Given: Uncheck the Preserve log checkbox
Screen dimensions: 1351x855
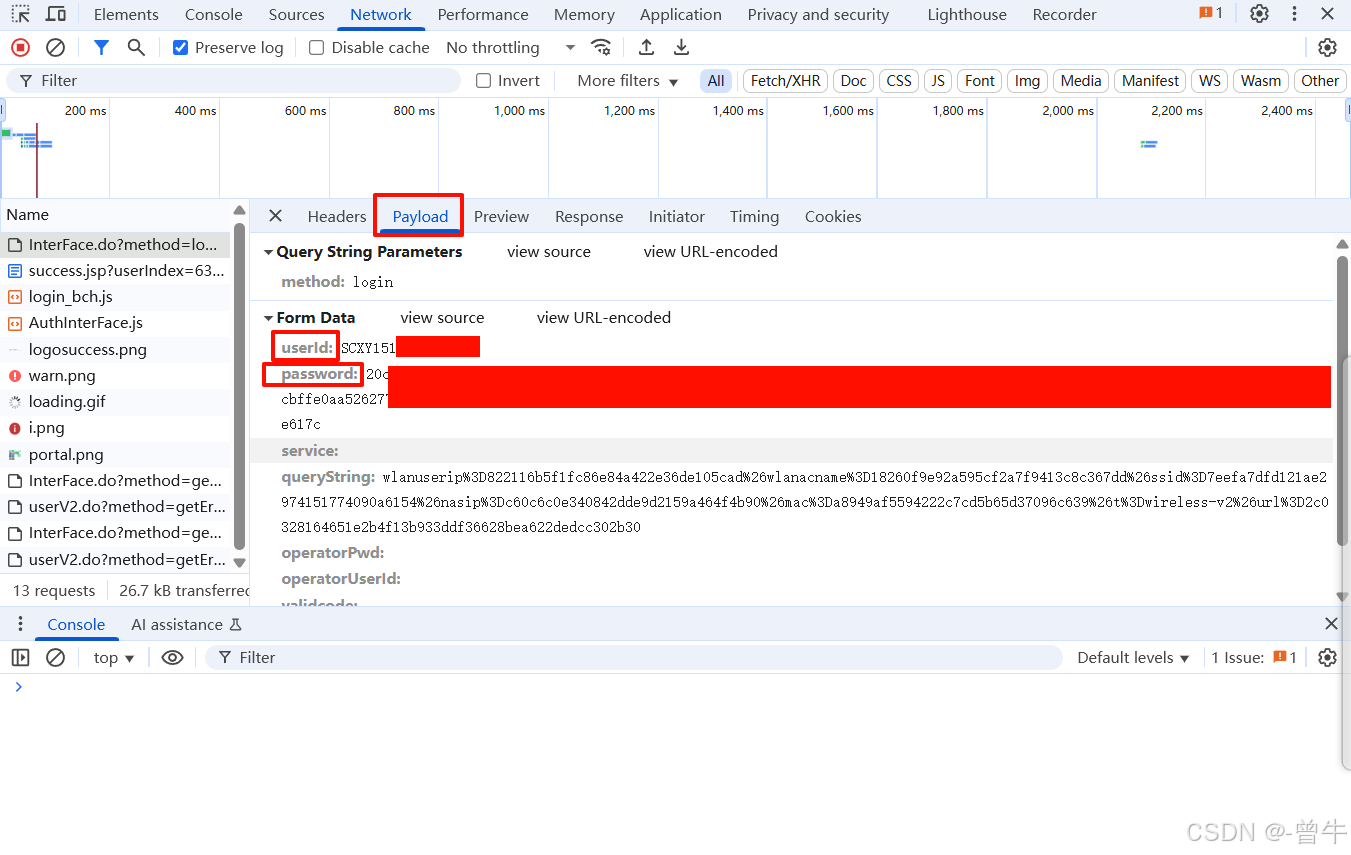Looking at the screenshot, I should click(x=180, y=47).
